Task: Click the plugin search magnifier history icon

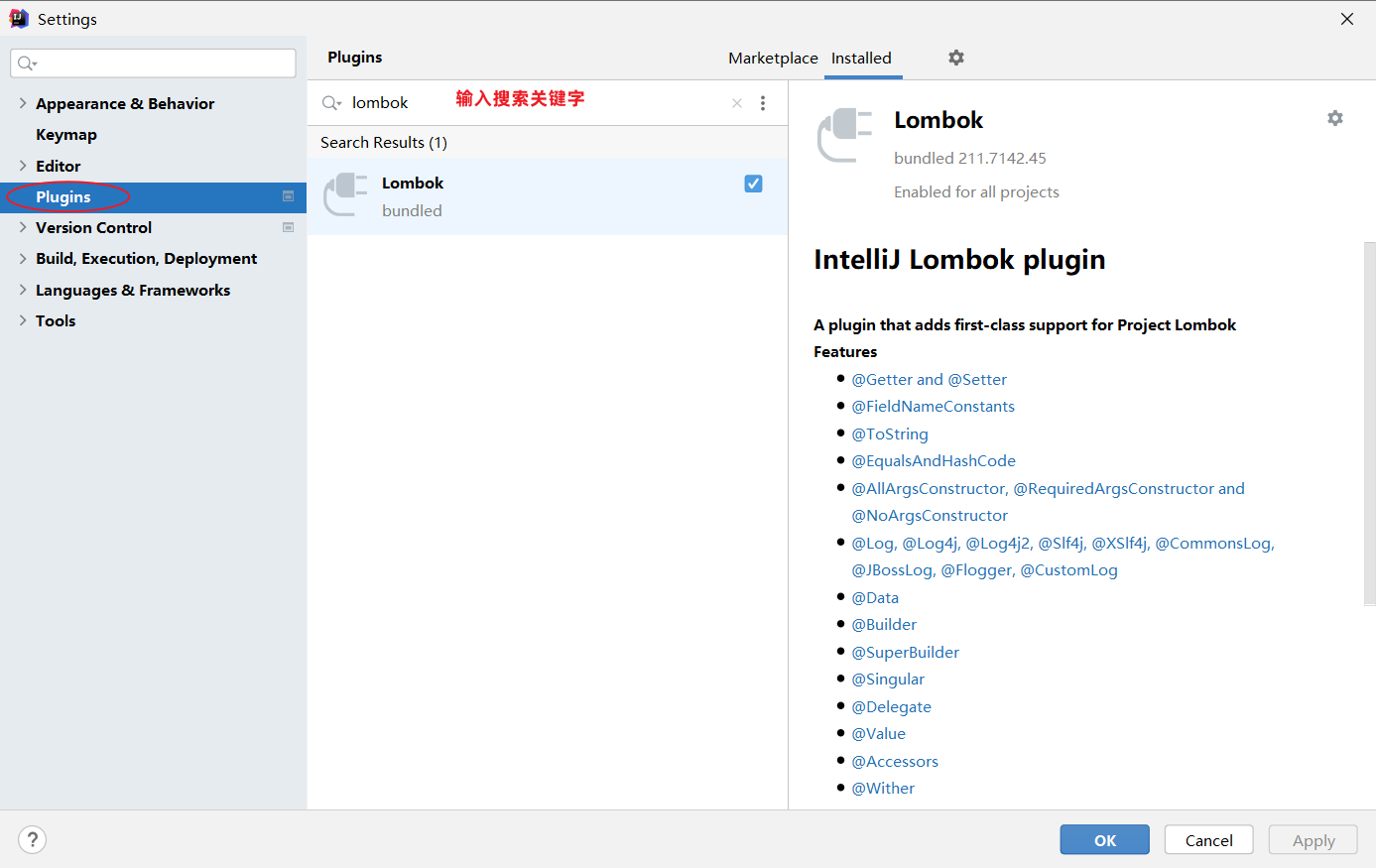Action: pos(331,103)
